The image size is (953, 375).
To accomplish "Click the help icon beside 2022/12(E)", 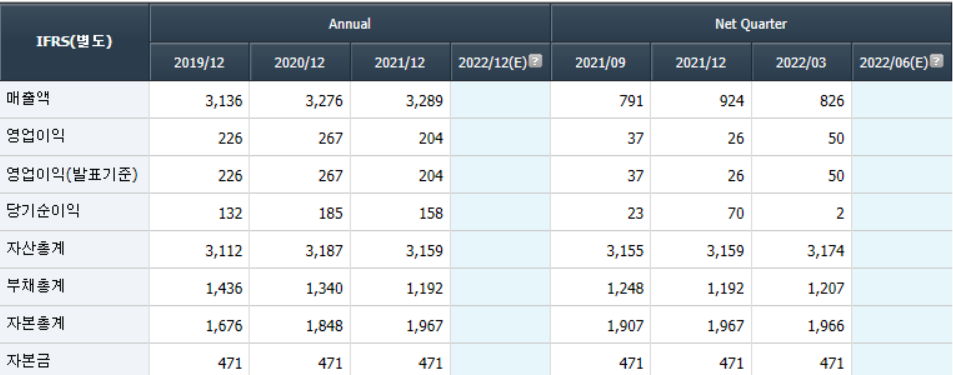I will [x=535, y=61].
